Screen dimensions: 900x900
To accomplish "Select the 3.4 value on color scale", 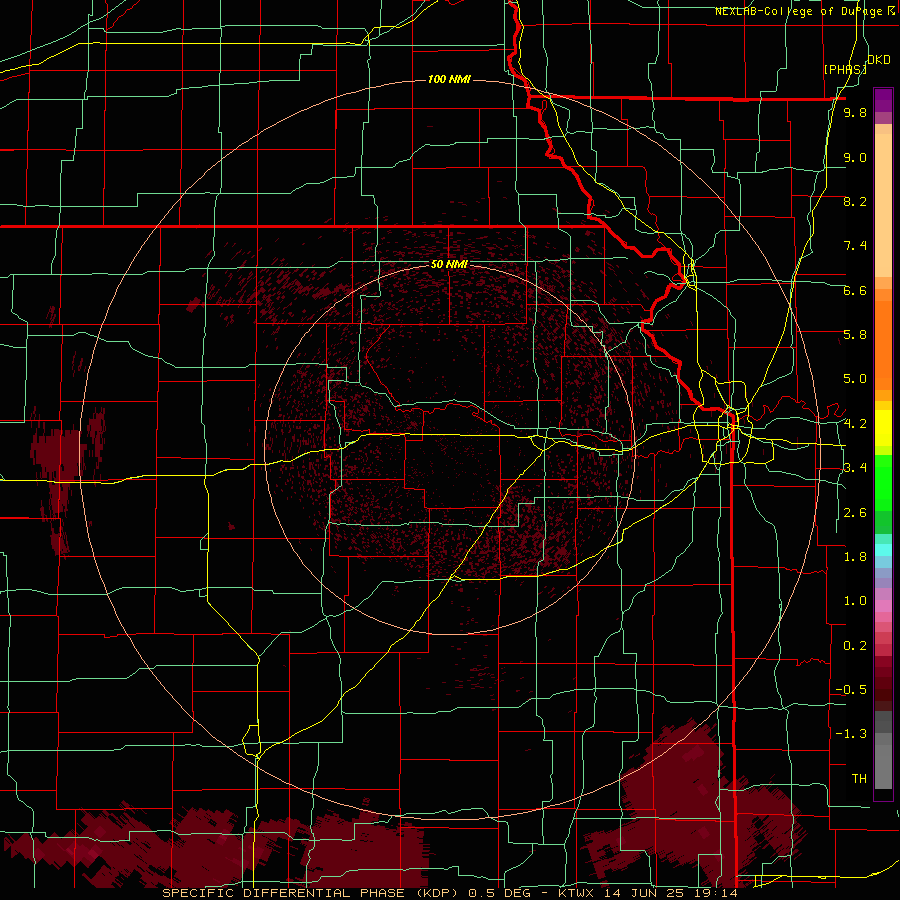I will 855,468.
